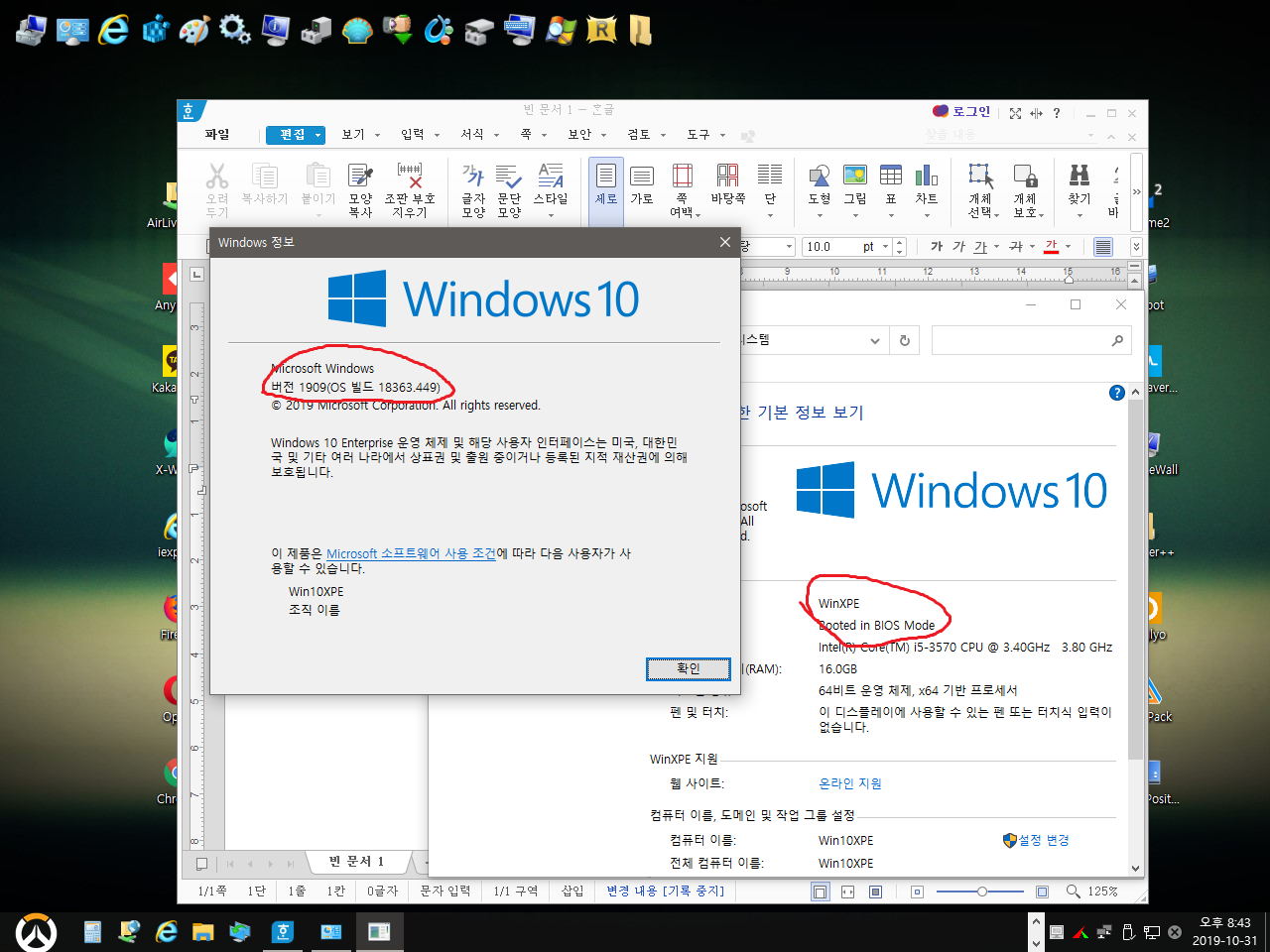Click the Object Select (개체 선택) icon
Viewport: 1270px width, 952px height.
coord(980,177)
